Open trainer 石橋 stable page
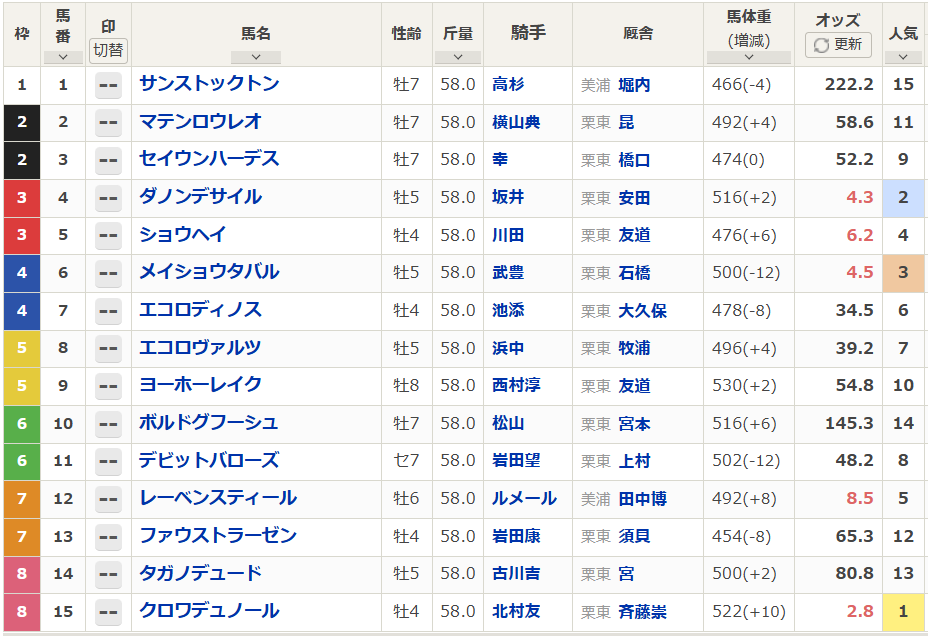 [634, 273]
